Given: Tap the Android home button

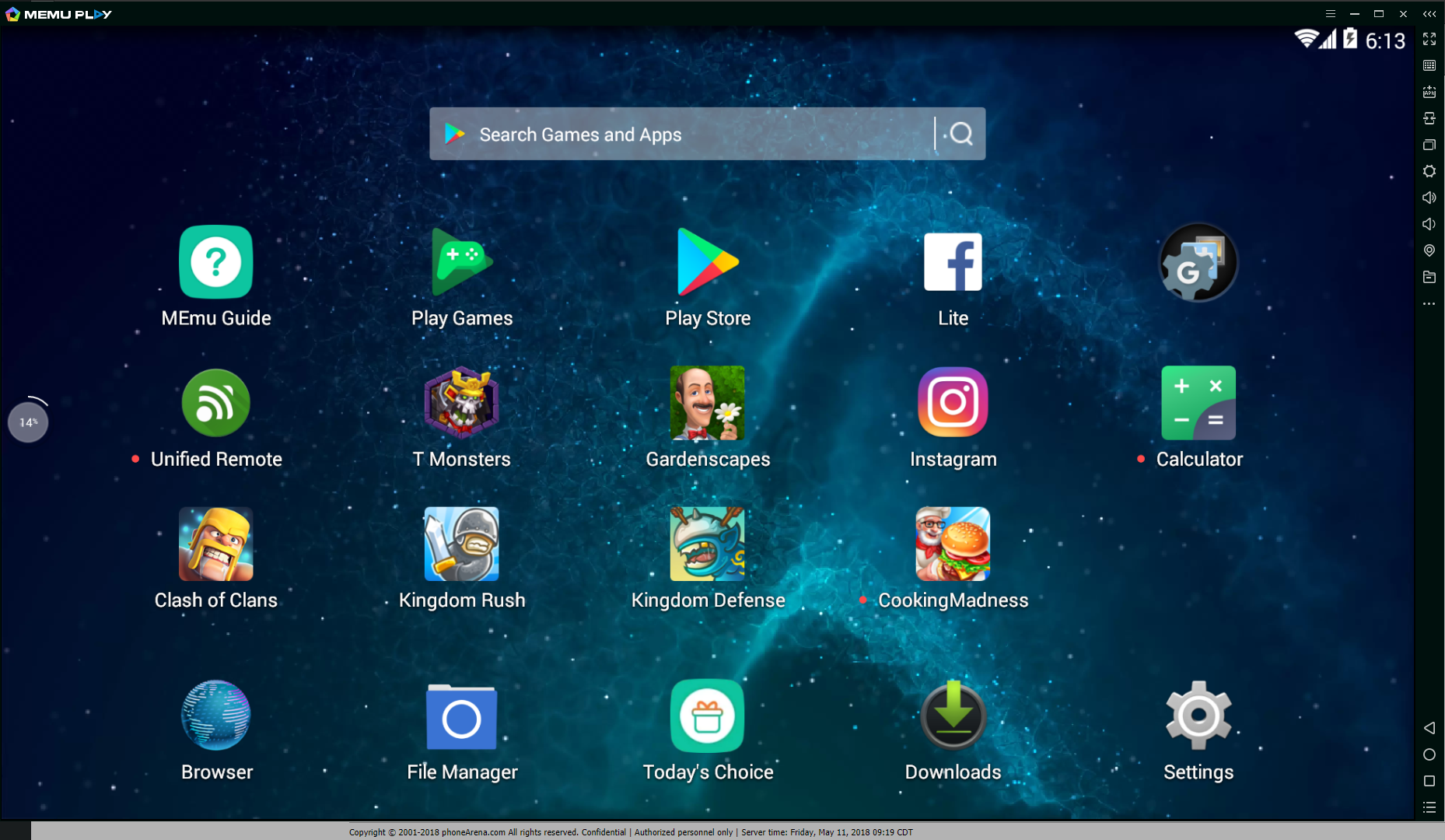Looking at the screenshot, I should pyautogui.click(x=1429, y=754).
